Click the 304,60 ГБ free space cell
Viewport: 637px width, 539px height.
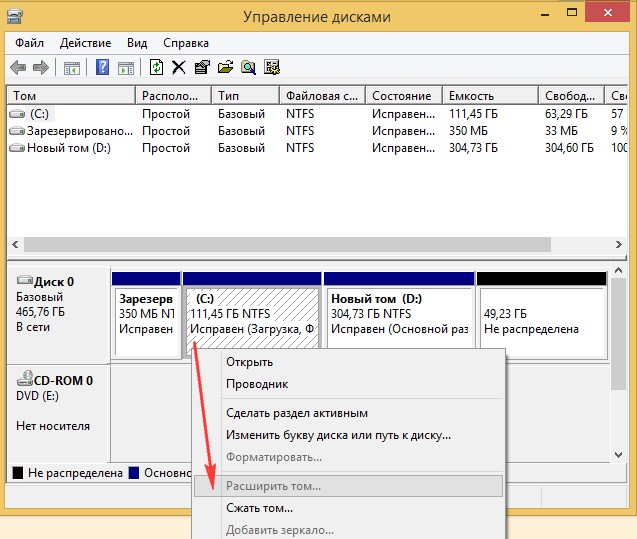tap(569, 148)
